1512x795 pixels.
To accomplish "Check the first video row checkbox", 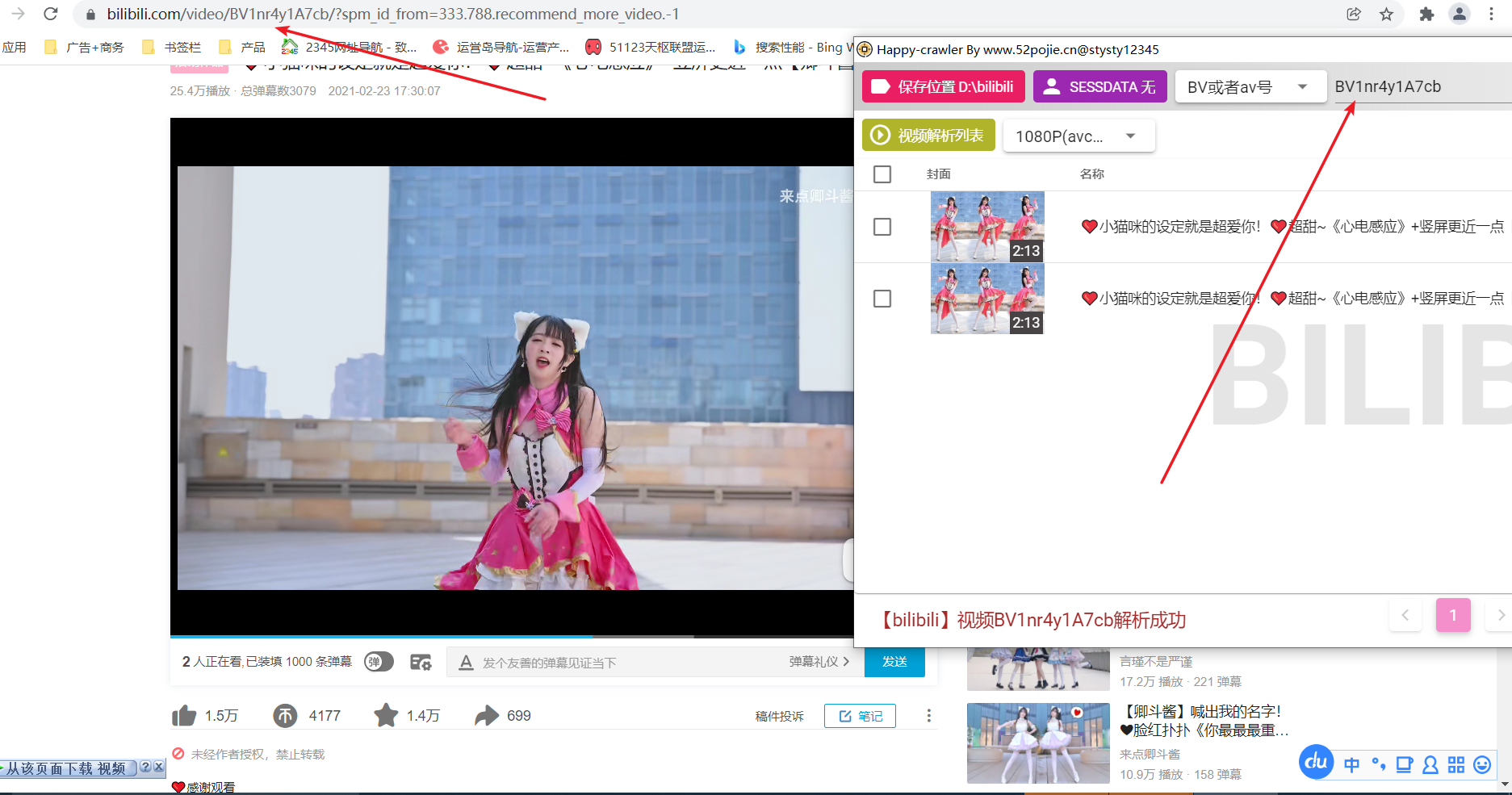I will (882, 227).
